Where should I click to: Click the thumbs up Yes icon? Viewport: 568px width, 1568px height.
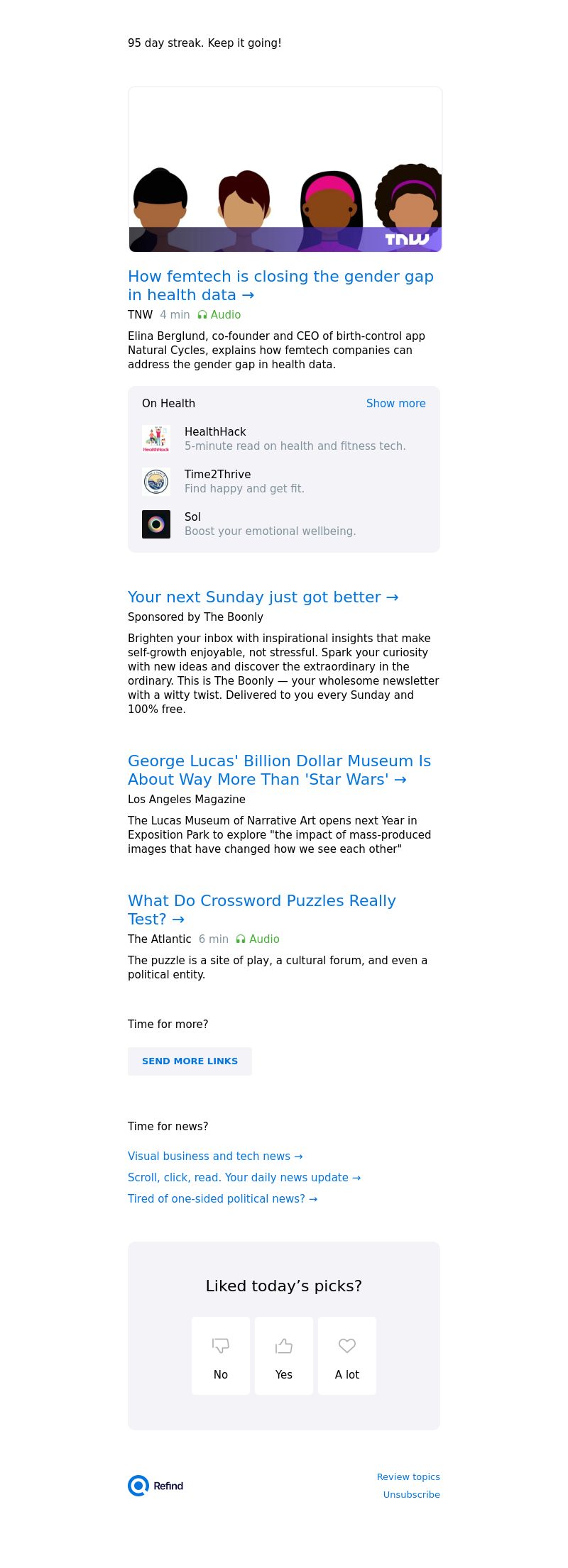click(284, 1345)
